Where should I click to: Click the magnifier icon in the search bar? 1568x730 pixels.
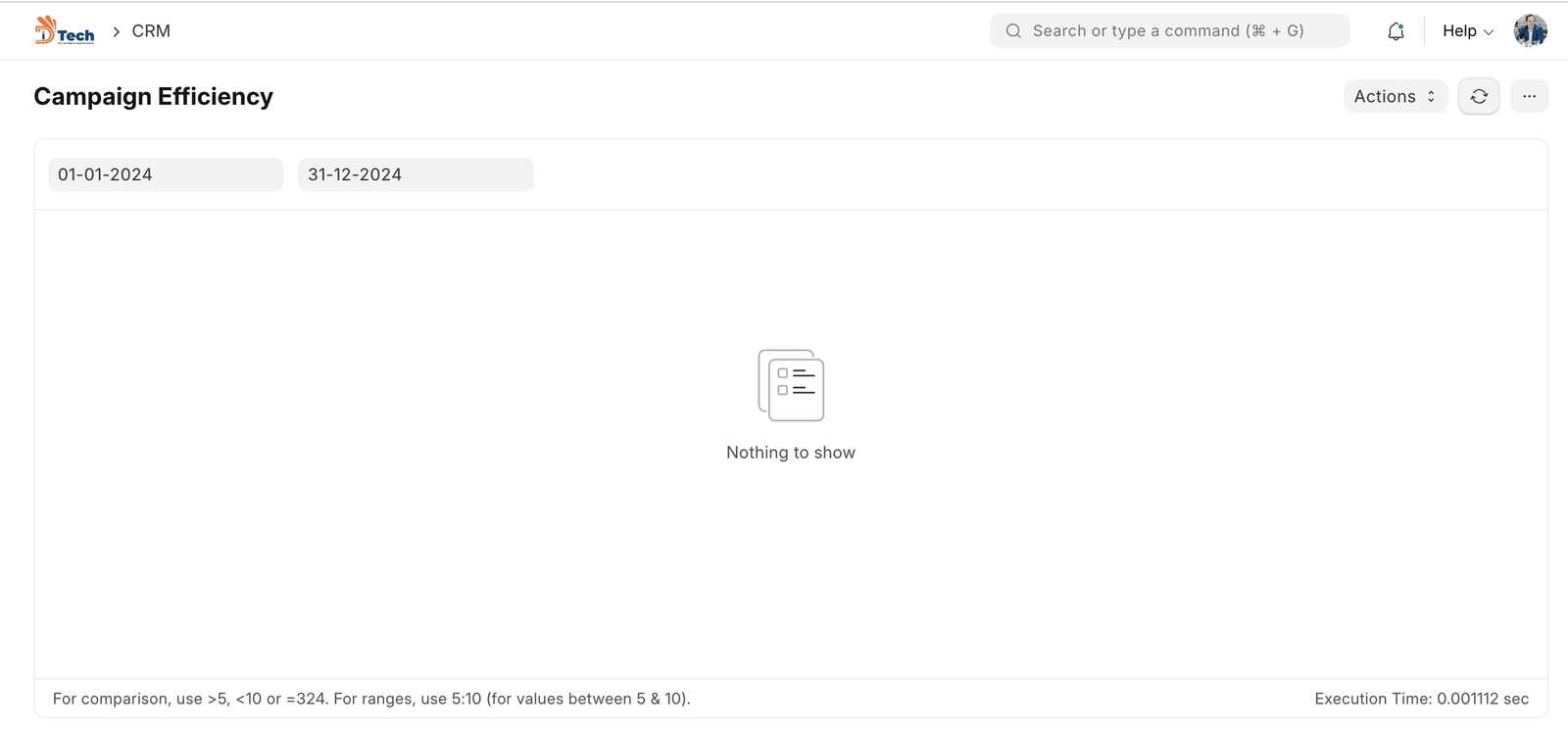pos(1013,31)
